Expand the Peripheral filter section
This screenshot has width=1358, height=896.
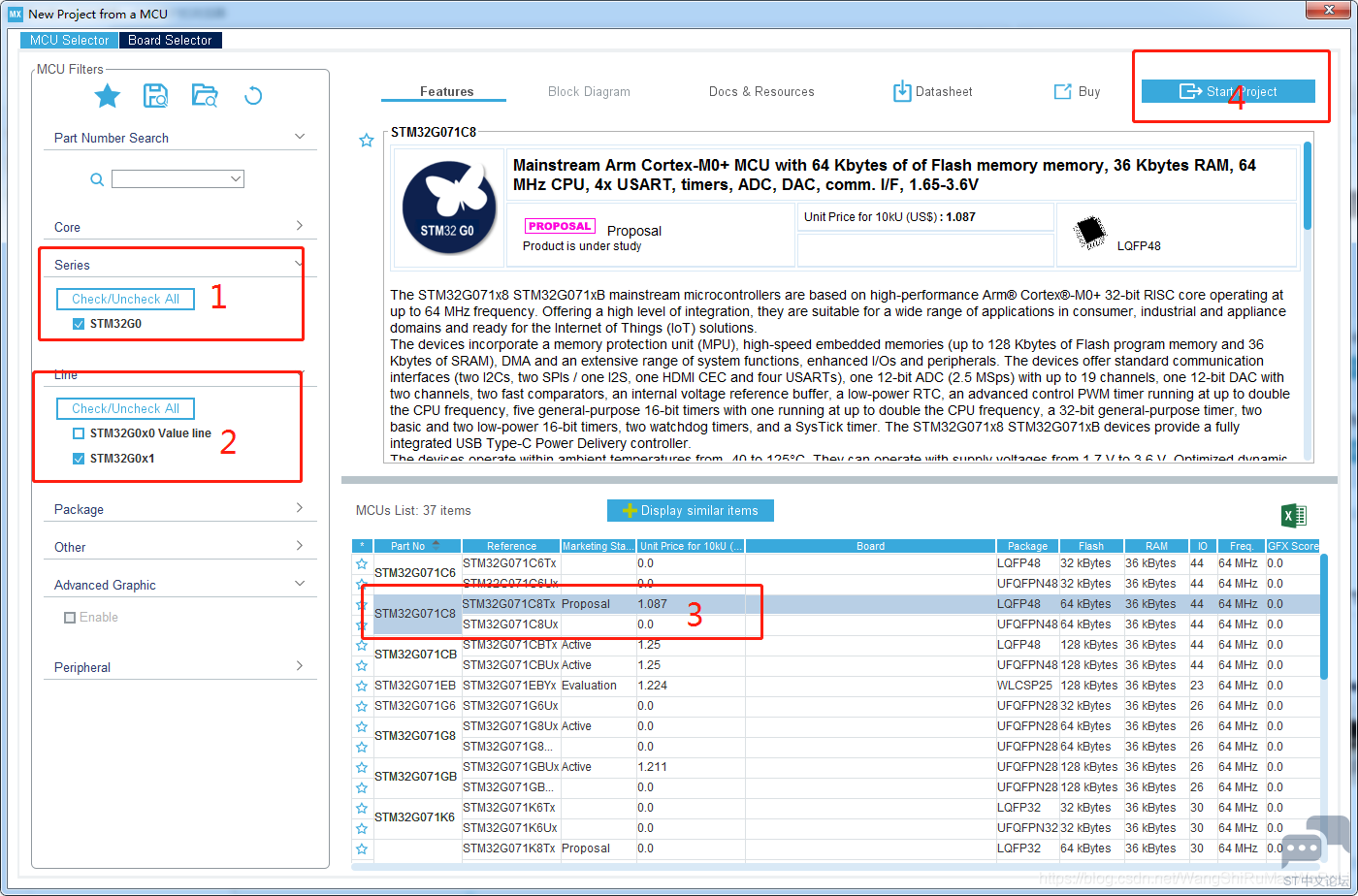pos(299,666)
